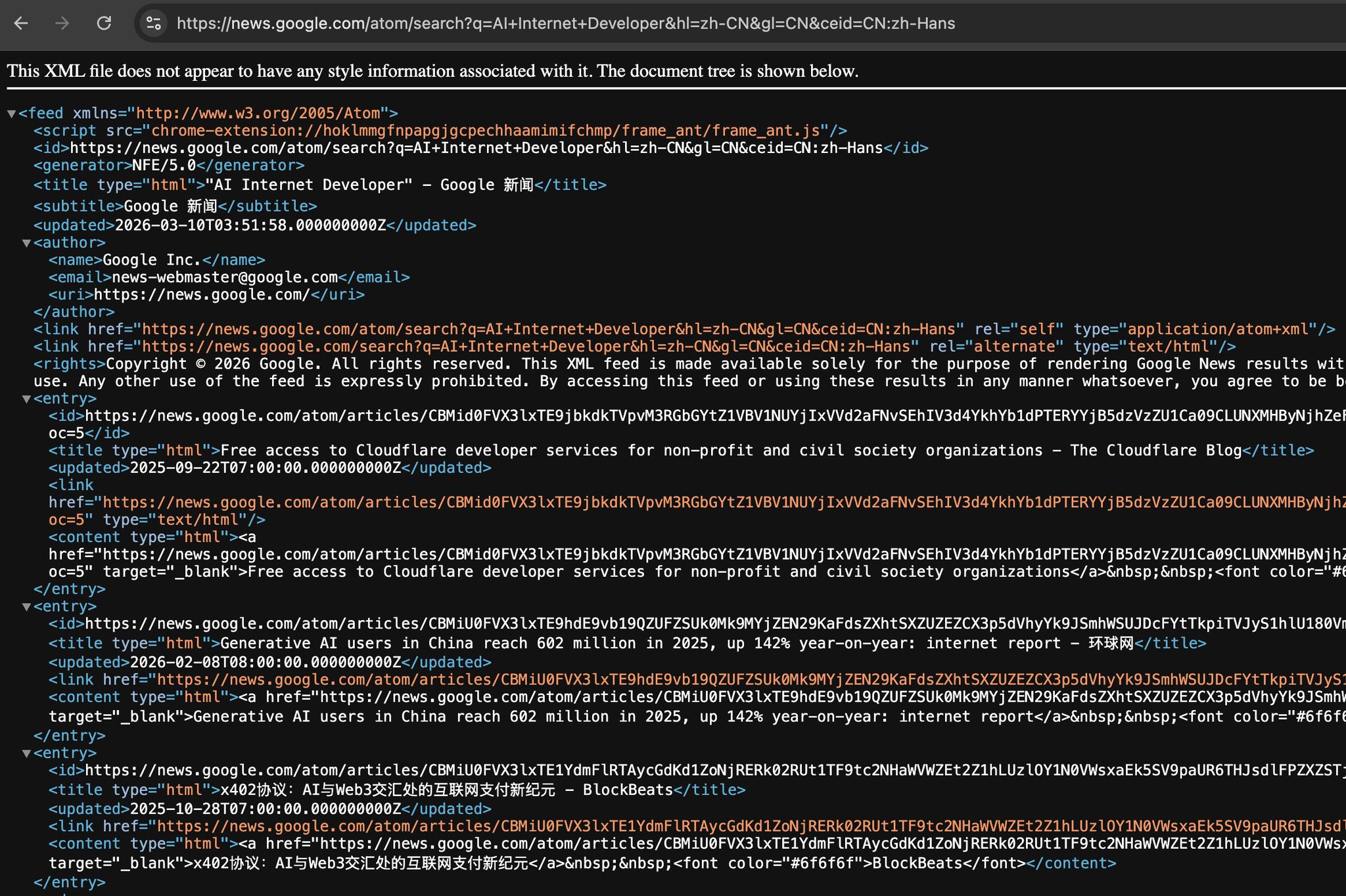This screenshot has height=896, width=1346.
Task: Go back to the previous page
Action: click(x=21, y=24)
